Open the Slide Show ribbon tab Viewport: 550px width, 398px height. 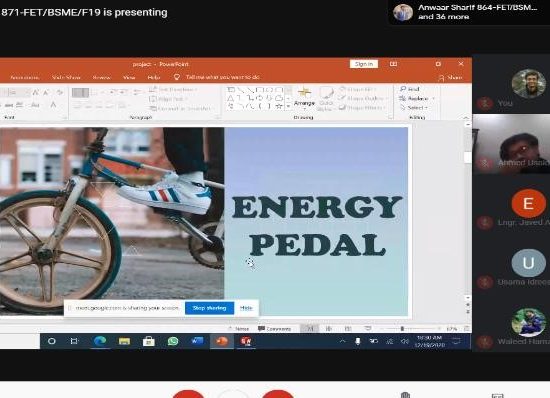(66, 77)
